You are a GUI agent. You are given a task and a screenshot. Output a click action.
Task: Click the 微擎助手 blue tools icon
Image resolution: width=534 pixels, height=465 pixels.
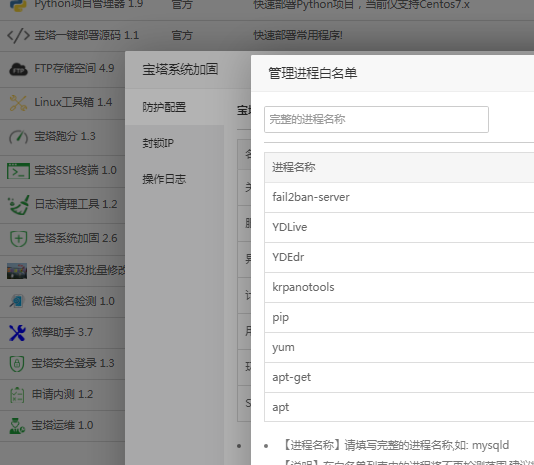point(17,332)
